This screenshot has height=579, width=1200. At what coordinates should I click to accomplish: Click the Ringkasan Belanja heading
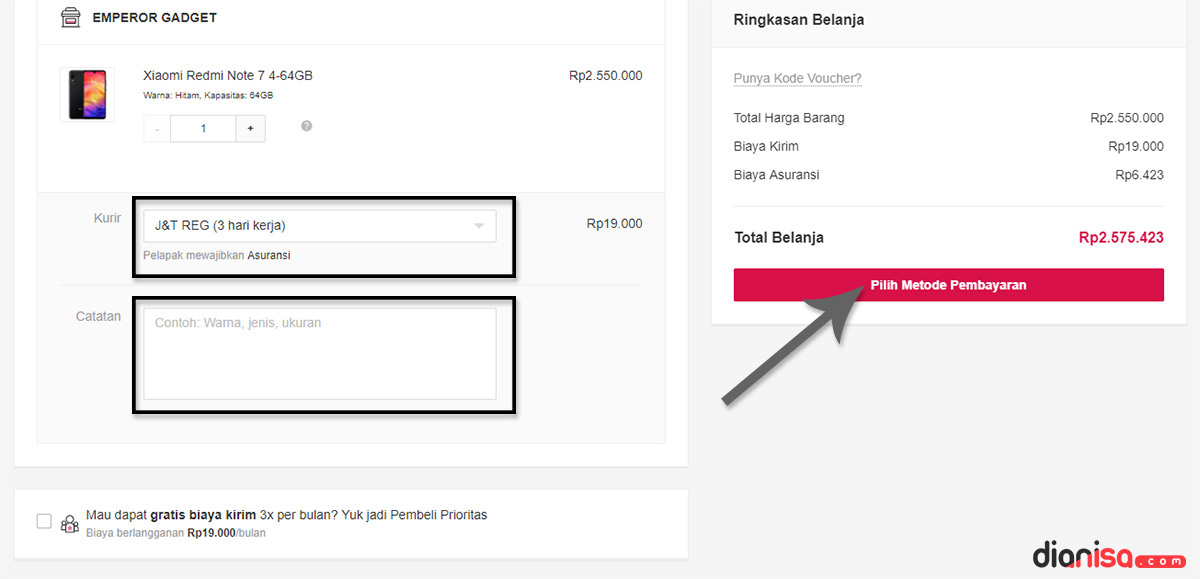[799, 20]
